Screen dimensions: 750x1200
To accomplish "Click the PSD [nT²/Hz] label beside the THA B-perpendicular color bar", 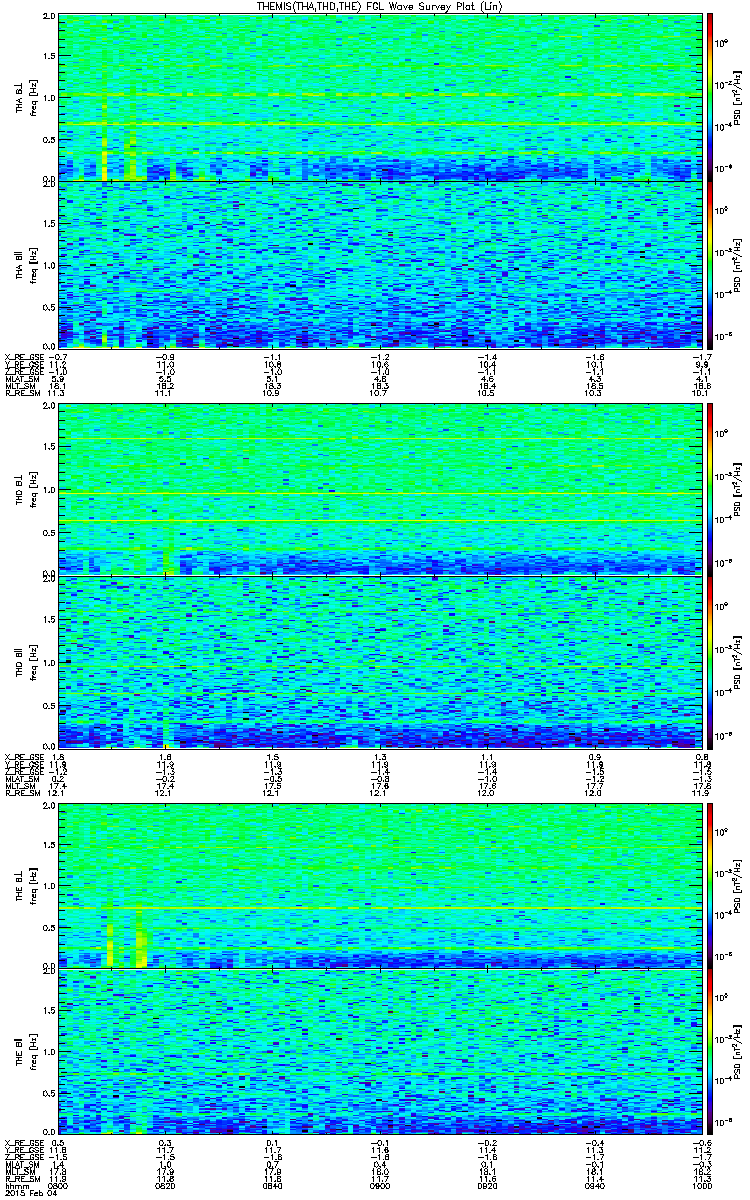I will [x=737, y=97].
